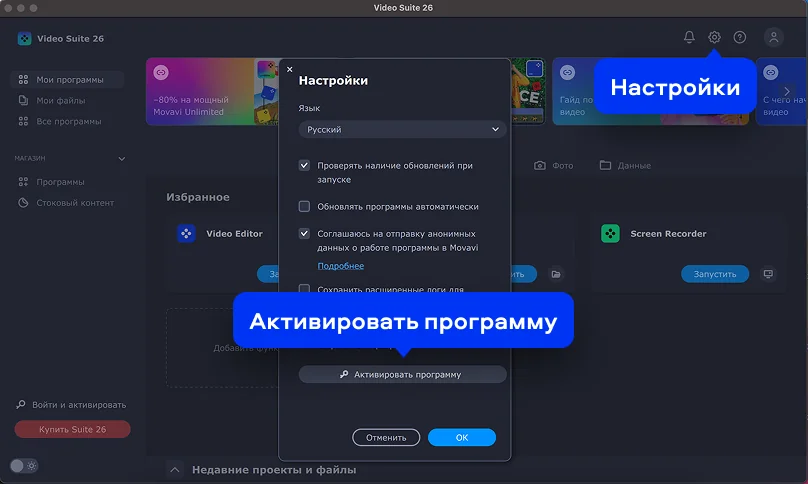Open the notifications bell icon
This screenshot has height=484, width=808.
tap(689, 37)
